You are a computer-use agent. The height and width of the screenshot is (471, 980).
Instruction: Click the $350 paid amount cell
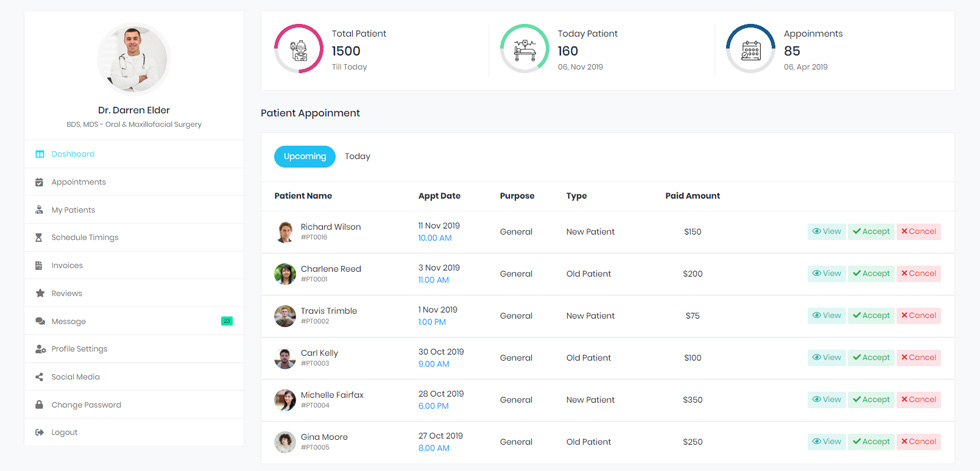[692, 400]
